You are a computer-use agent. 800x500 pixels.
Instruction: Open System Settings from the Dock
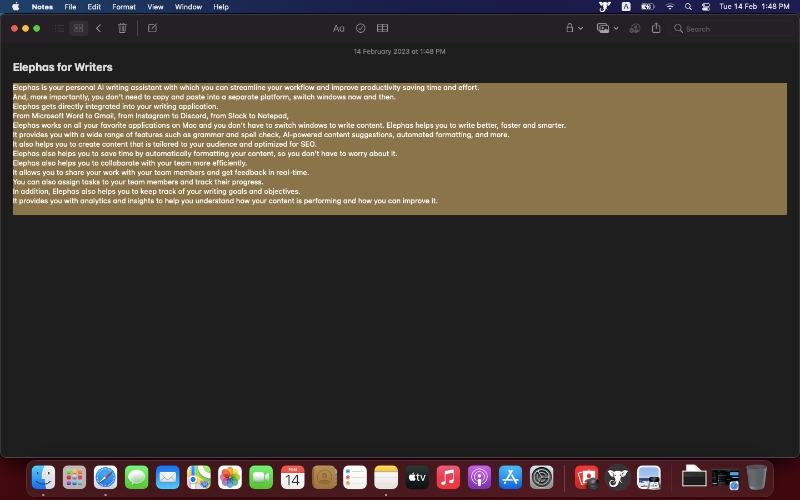542,478
